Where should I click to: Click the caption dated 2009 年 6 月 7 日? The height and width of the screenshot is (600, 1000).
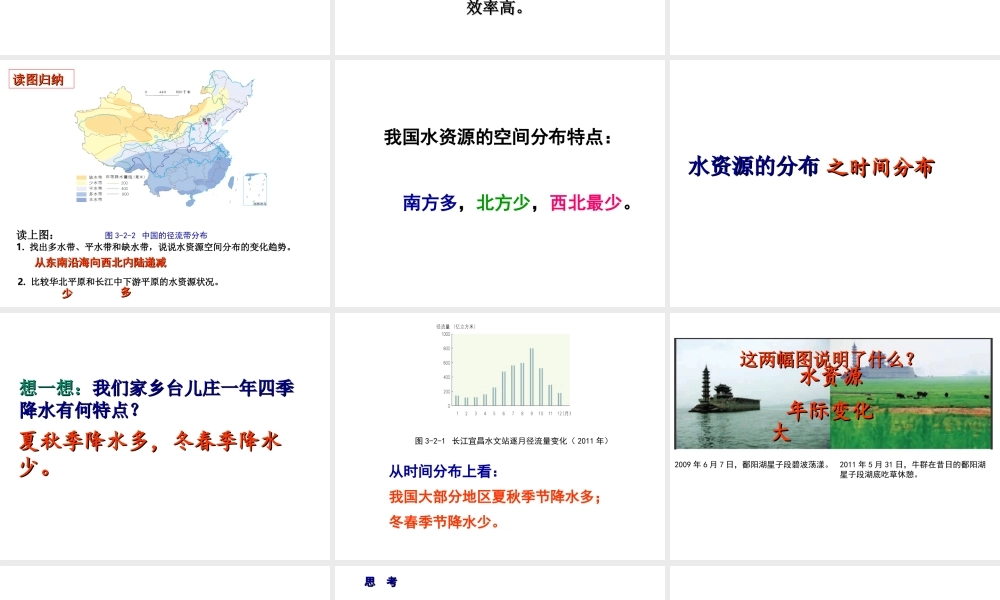coord(752,465)
